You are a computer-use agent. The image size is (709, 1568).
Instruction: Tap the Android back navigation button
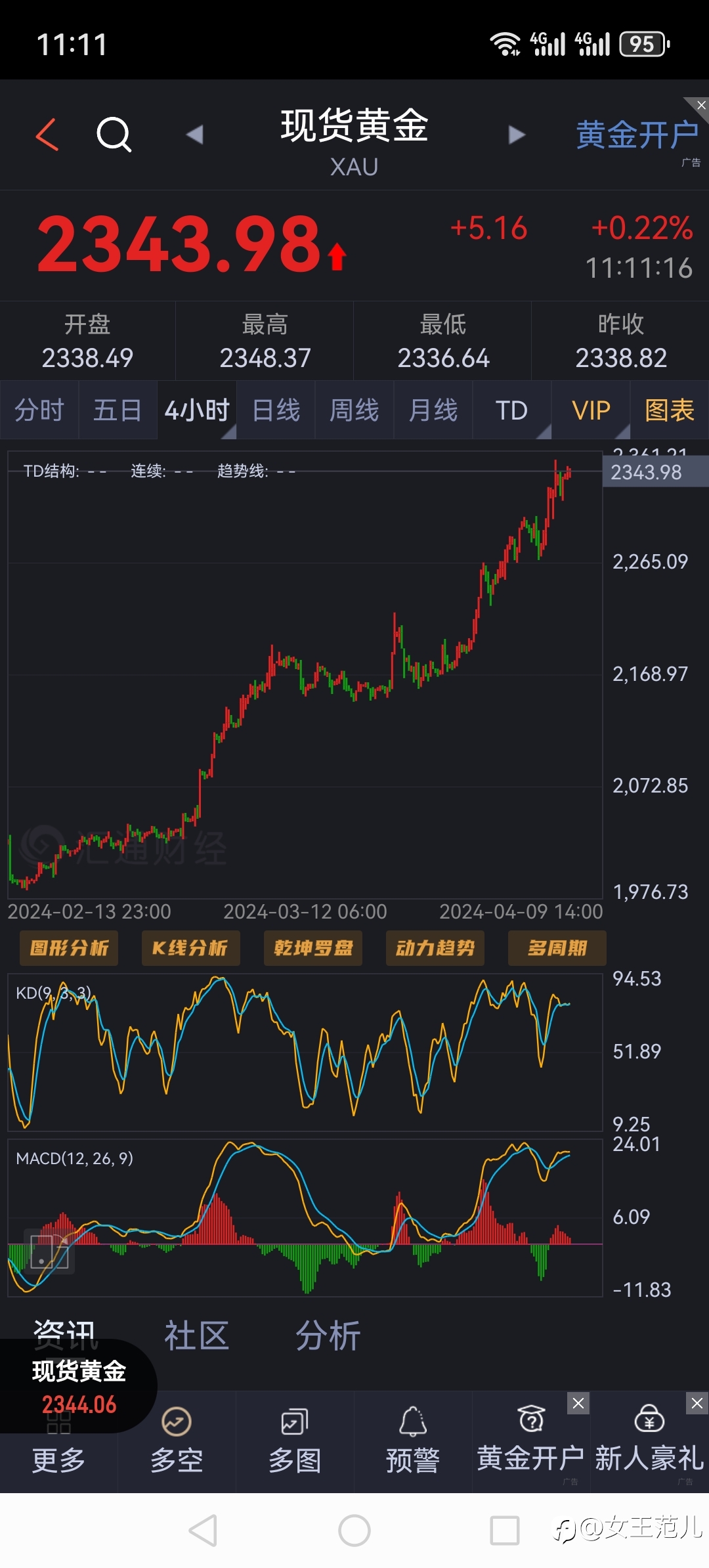(x=203, y=1531)
